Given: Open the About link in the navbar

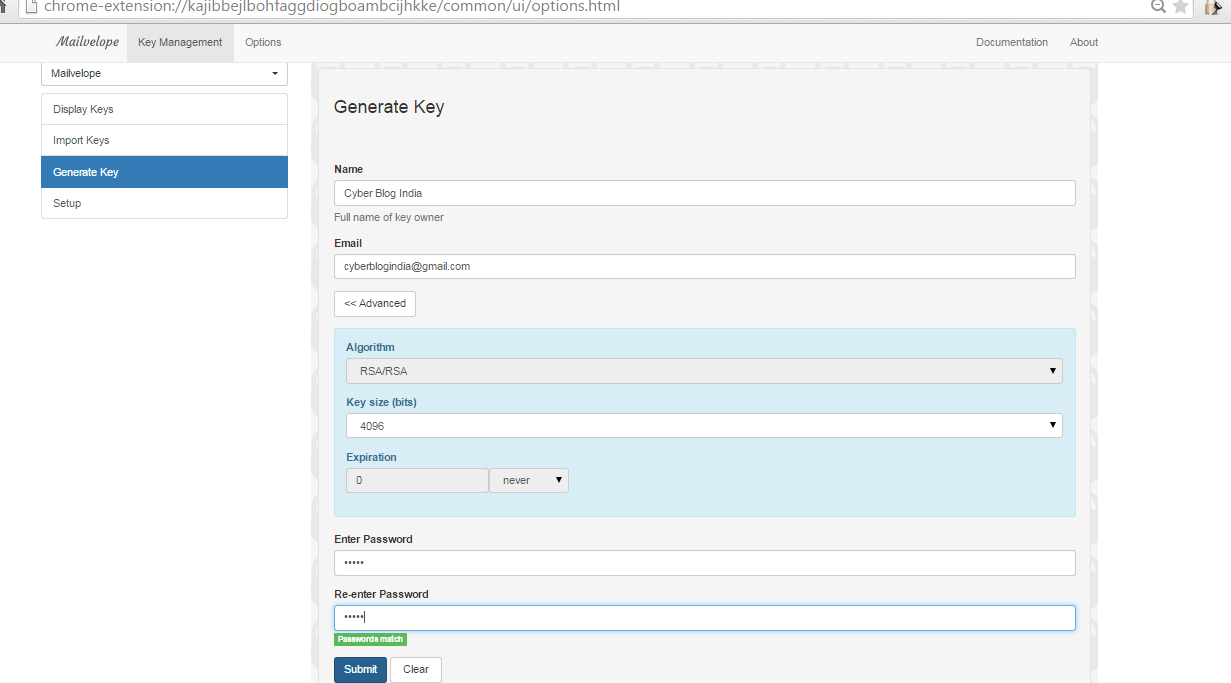Looking at the screenshot, I should coord(1084,43).
